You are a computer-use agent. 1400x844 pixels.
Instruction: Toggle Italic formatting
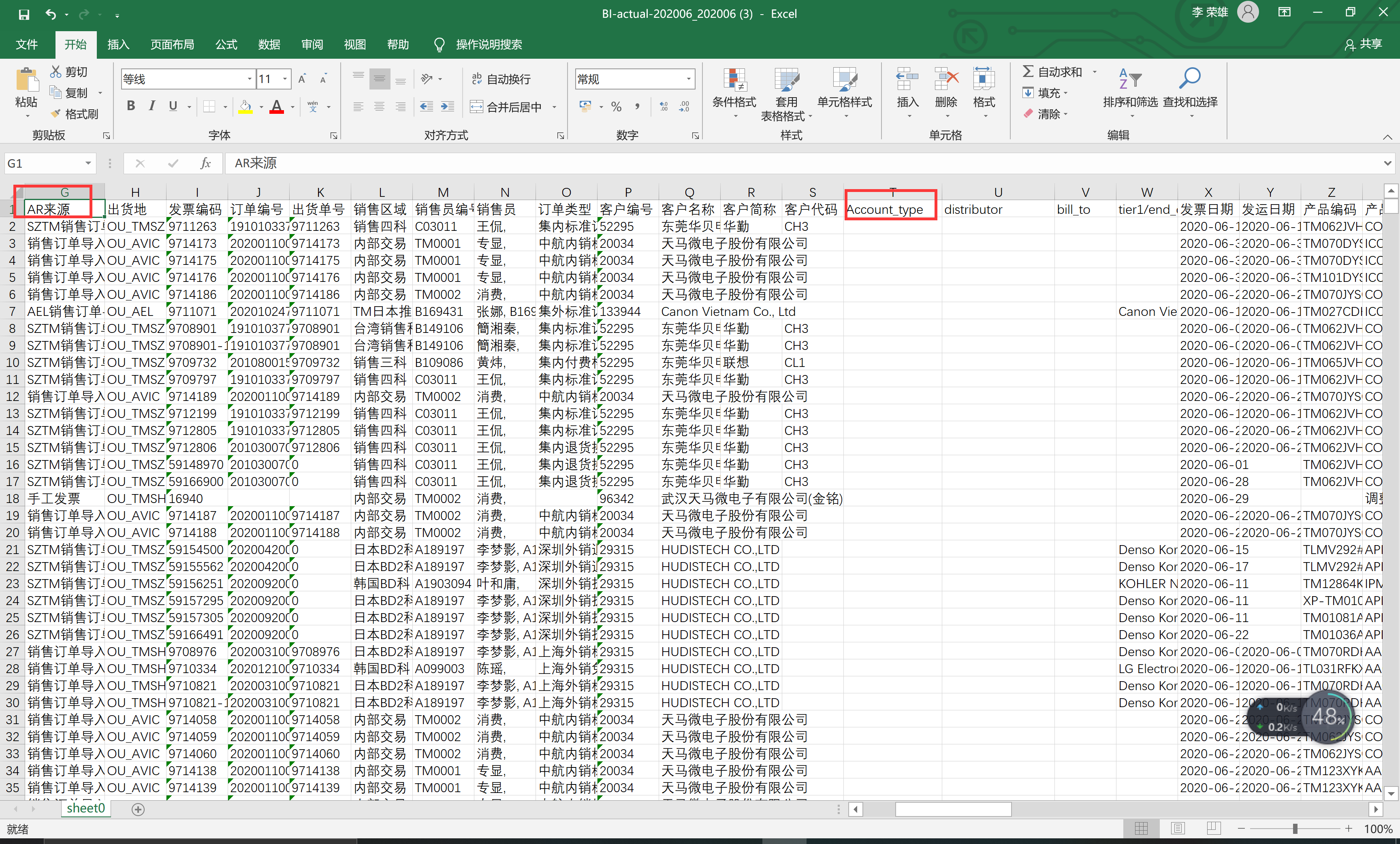point(152,106)
